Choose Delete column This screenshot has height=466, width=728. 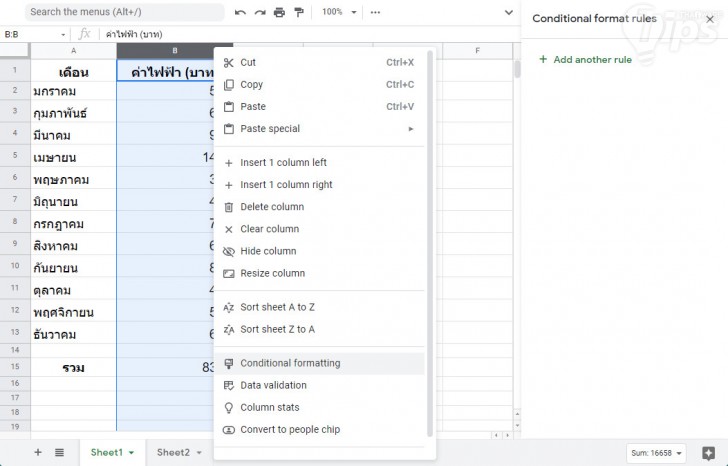click(x=319, y=207)
